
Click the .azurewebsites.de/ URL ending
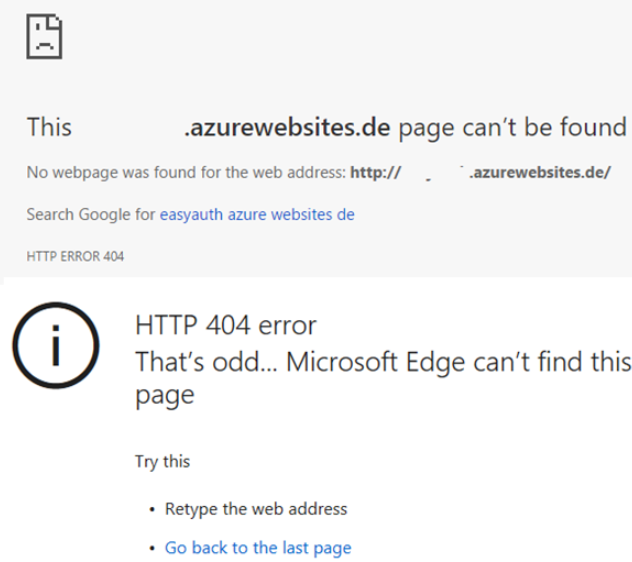(540, 173)
